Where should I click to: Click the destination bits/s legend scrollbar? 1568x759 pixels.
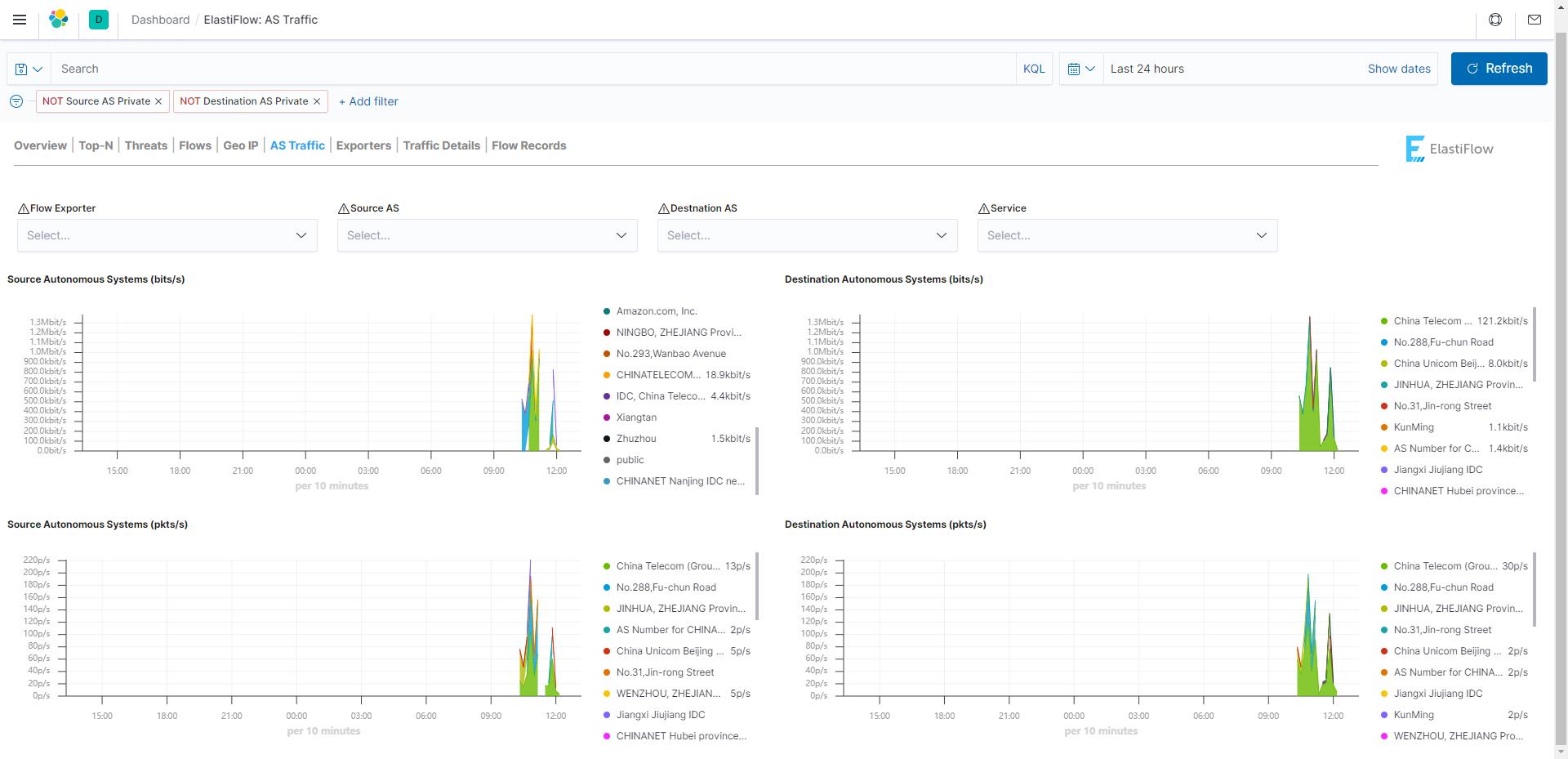[x=1535, y=344]
